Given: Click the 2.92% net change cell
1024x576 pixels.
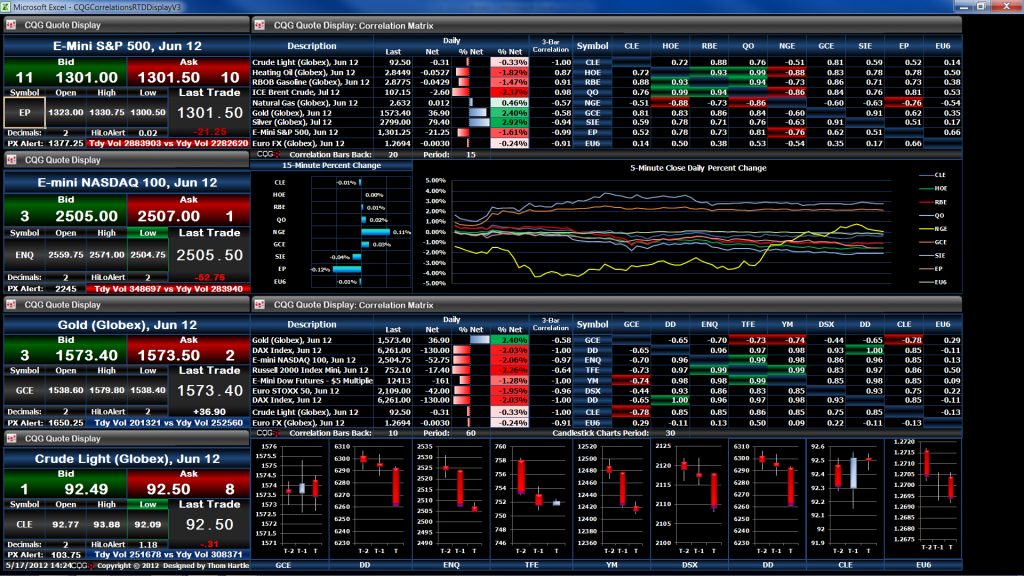Looking at the screenshot, I should (x=509, y=122).
